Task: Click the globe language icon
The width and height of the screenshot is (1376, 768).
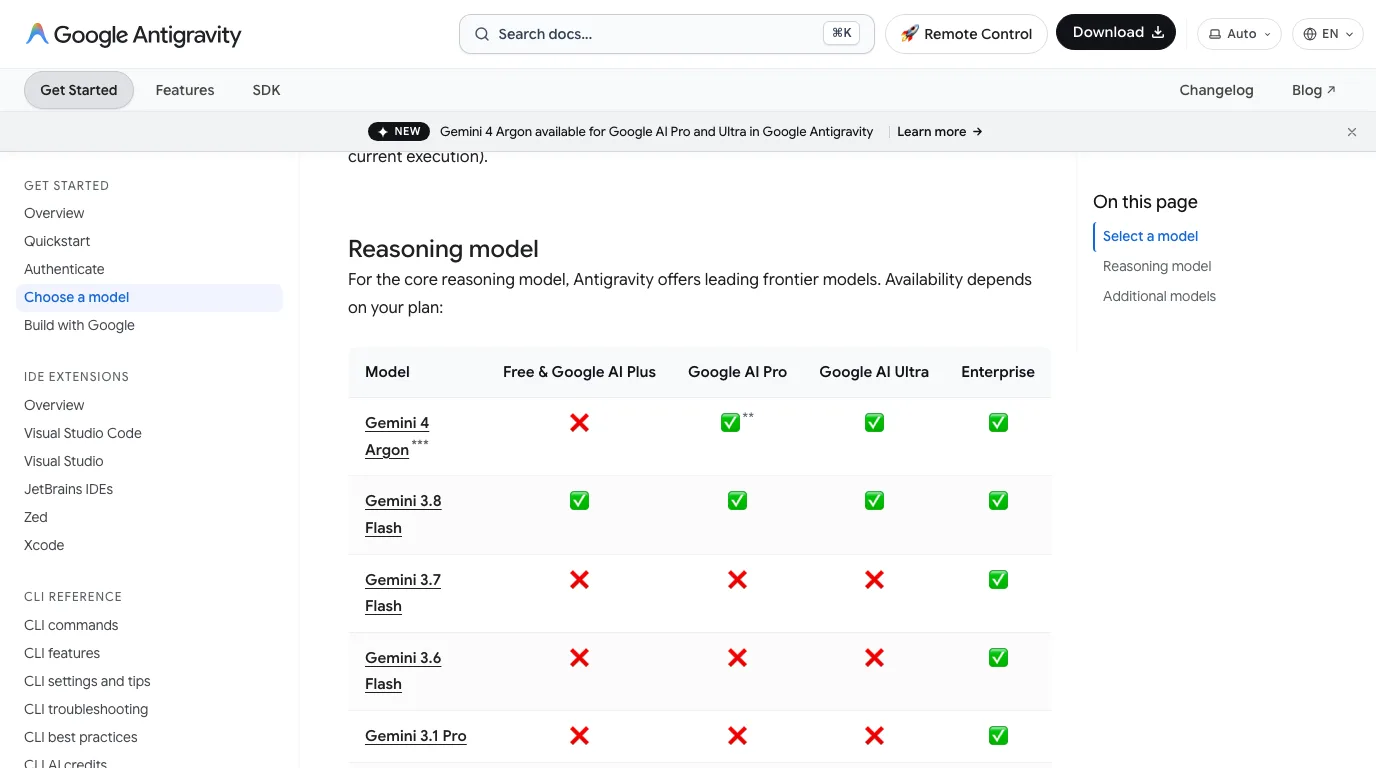Action: pos(1310,34)
